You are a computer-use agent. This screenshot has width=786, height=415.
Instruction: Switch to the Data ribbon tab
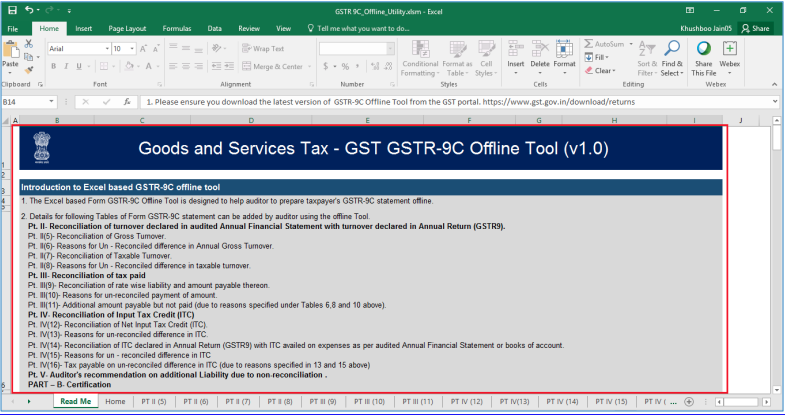pos(215,29)
